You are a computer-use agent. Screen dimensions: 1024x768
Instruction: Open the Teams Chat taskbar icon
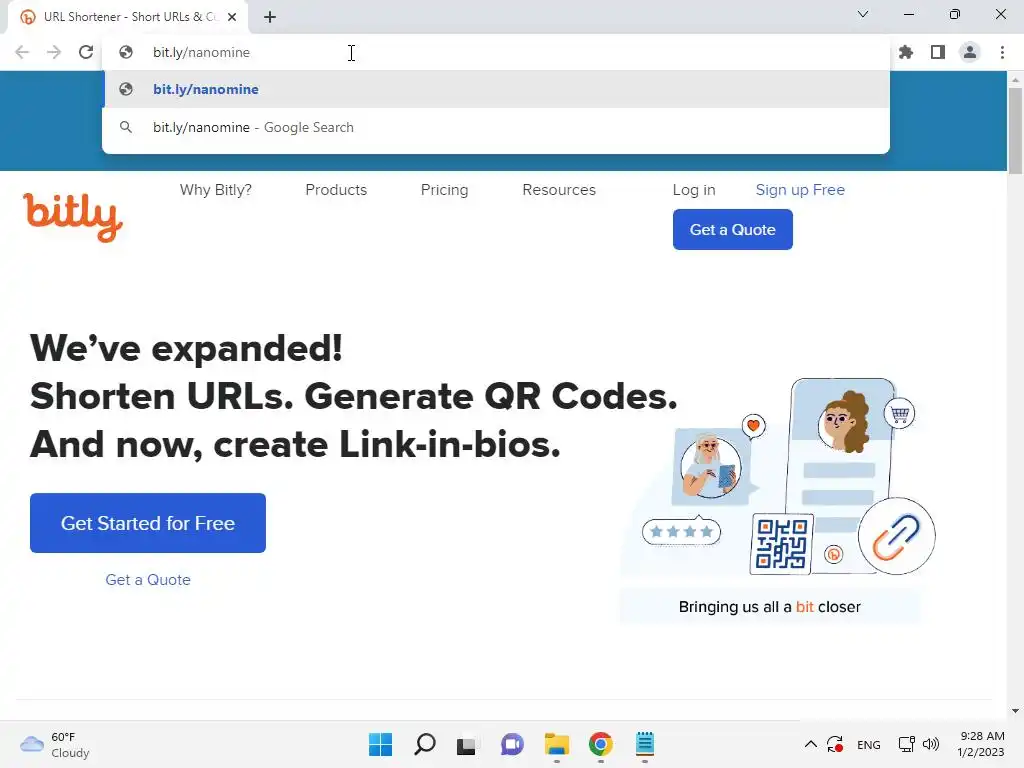pyautogui.click(x=512, y=744)
